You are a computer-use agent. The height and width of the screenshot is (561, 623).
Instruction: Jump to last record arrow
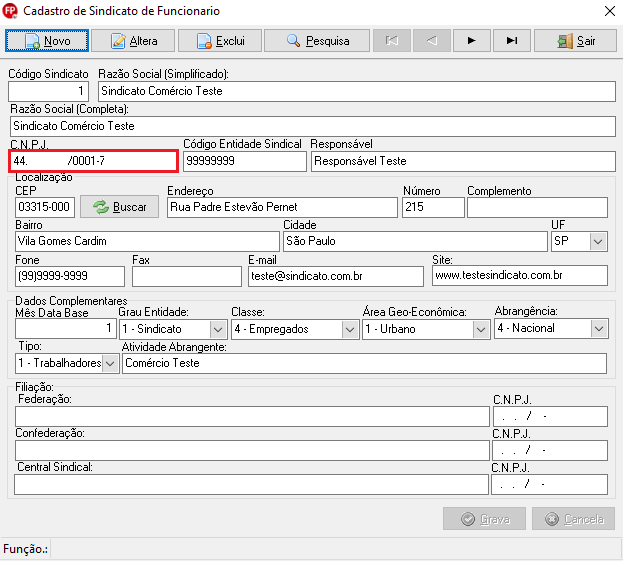point(512,41)
